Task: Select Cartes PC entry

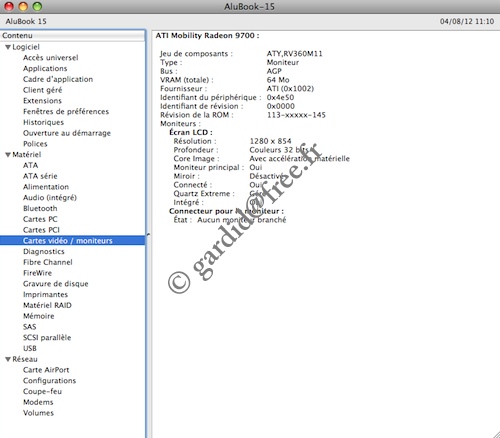Action: point(40,219)
